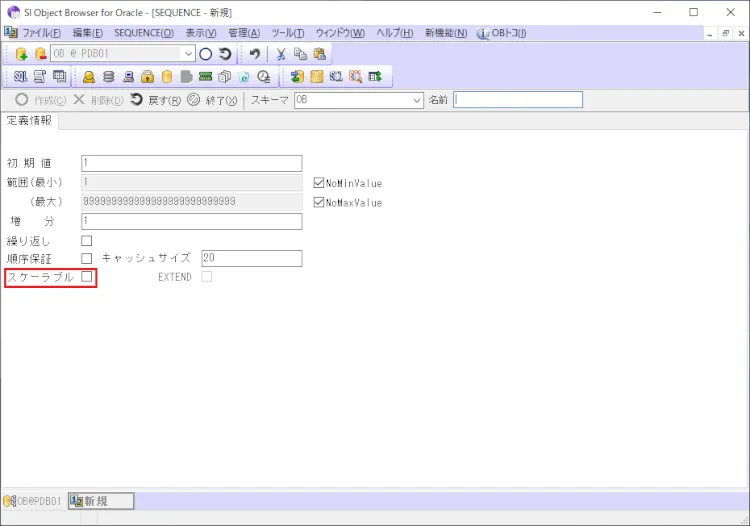Click the table with green arrows icon
Screen dimensions: 750x526
(375, 77)
